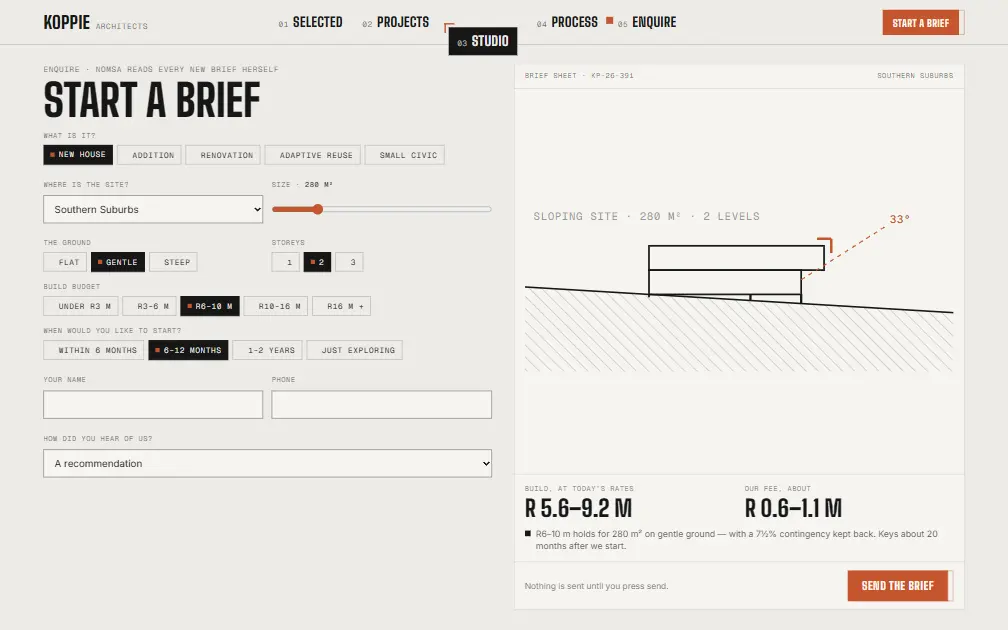
Task: Select Within 6 Months start time
Action: [x=94, y=350]
